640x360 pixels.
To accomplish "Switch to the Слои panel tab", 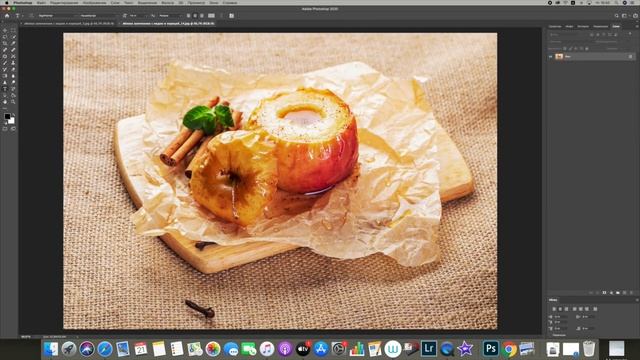I will point(616,27).
